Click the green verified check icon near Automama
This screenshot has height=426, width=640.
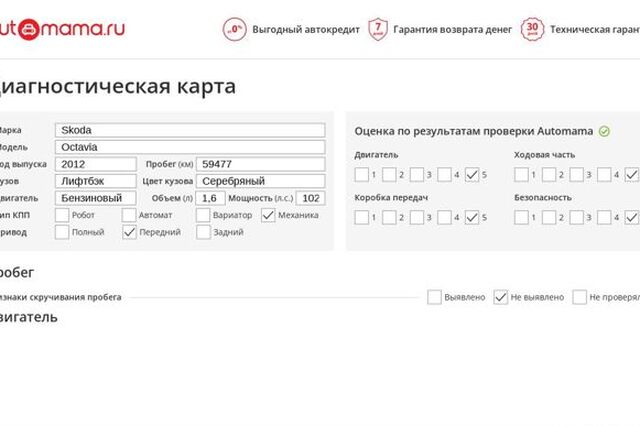tap(604, 131)
